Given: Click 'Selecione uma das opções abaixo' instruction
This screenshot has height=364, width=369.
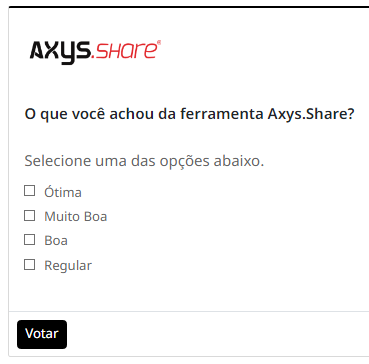Looking at the screenshot, I should (144, 161).
